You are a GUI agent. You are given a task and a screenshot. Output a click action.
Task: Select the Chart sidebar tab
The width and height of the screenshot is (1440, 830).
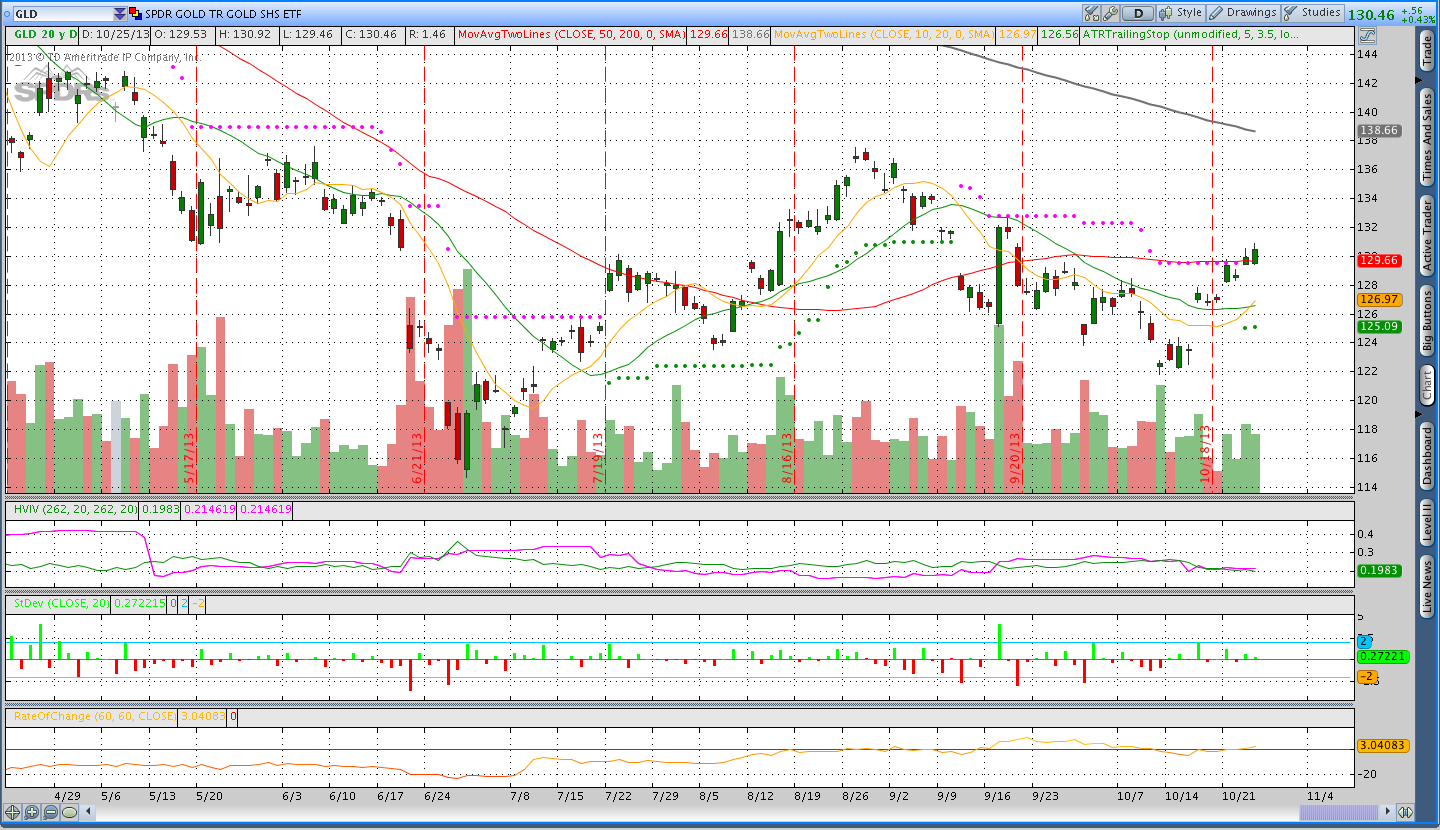point(1427,385)
